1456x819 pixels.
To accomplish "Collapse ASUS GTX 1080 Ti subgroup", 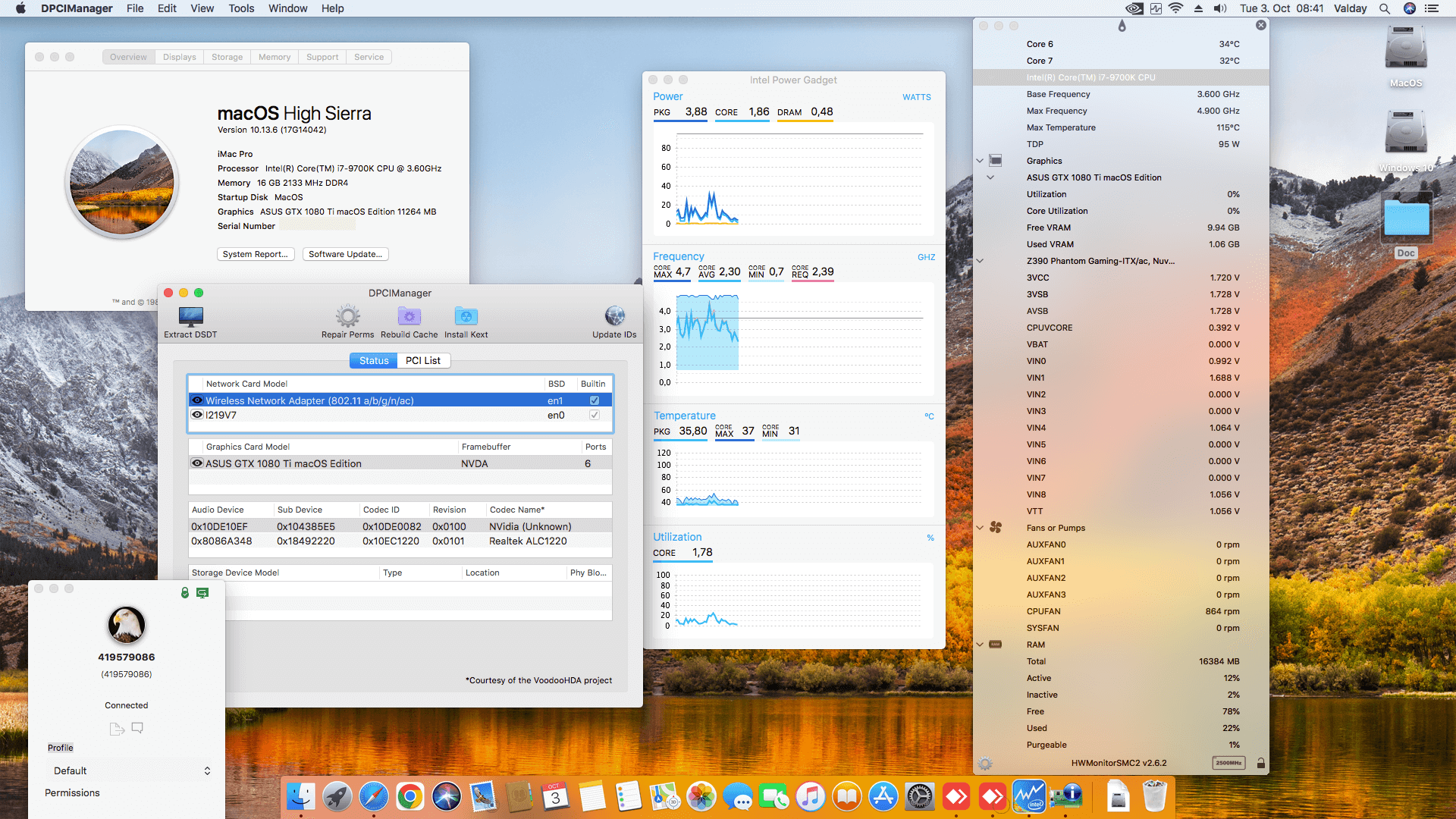I will tap(990, 177).
